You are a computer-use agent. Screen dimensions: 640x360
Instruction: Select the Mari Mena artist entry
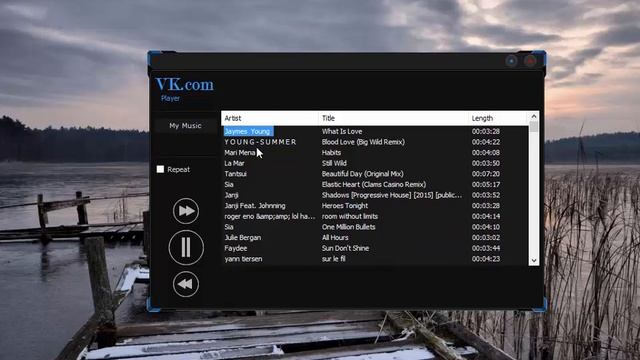click(240, 153)
